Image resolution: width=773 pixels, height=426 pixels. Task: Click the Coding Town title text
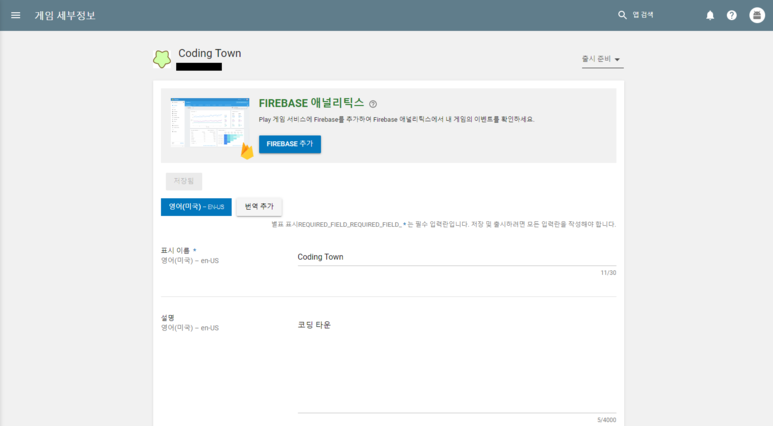[x=210, y=53]
